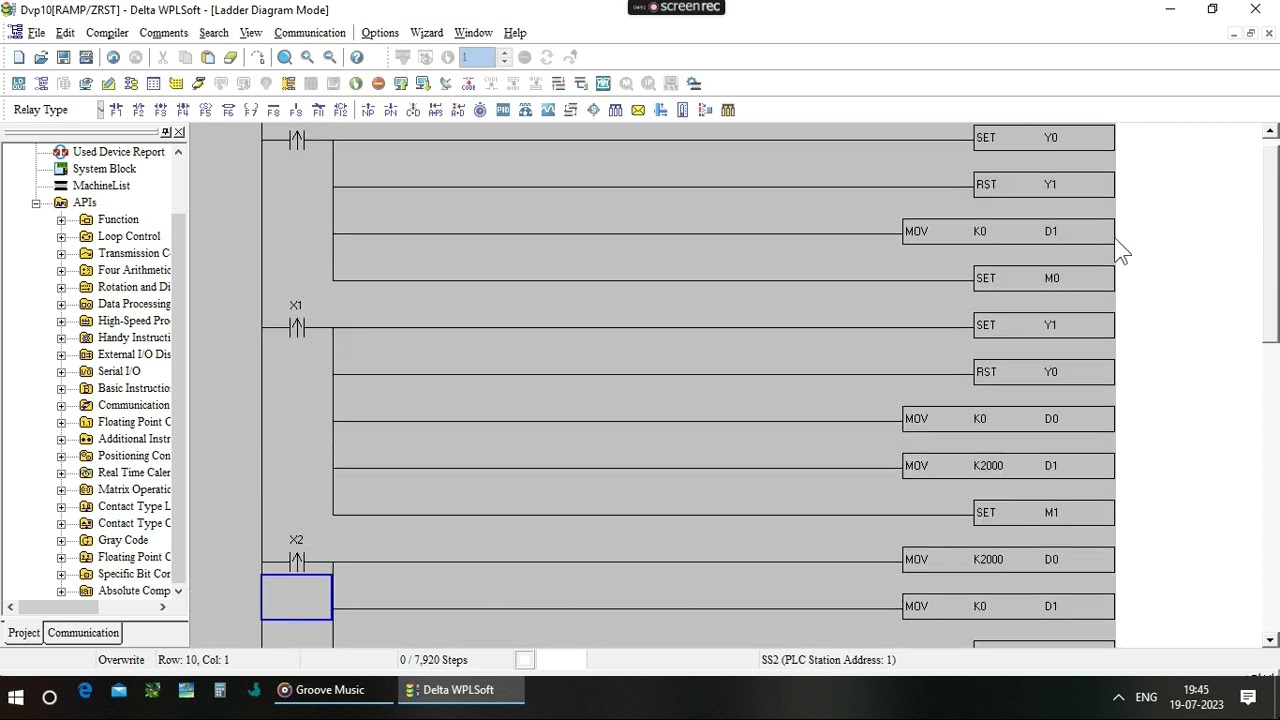Click the Overwrite status indicator
1280x720 pixels.
pyautogui.click(x=121, y=660)
